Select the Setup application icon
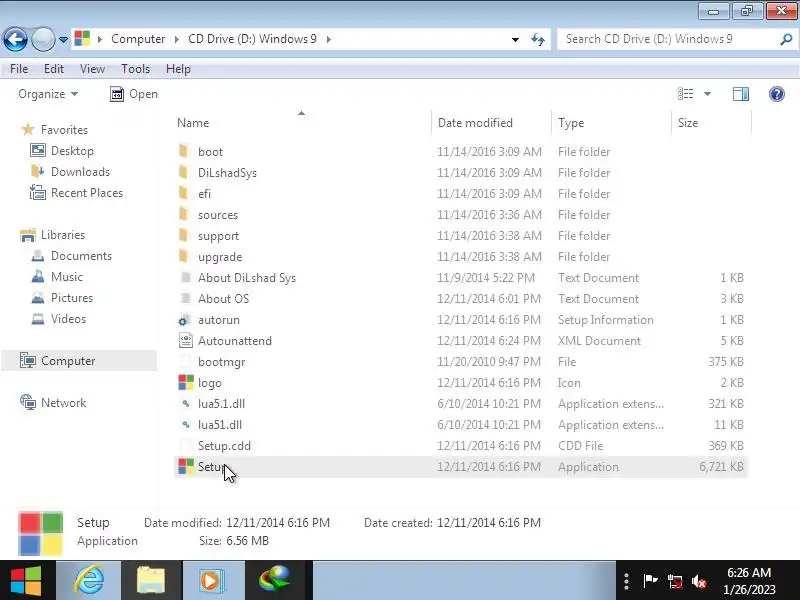The image size is (800, 600). tap(186, 466)
